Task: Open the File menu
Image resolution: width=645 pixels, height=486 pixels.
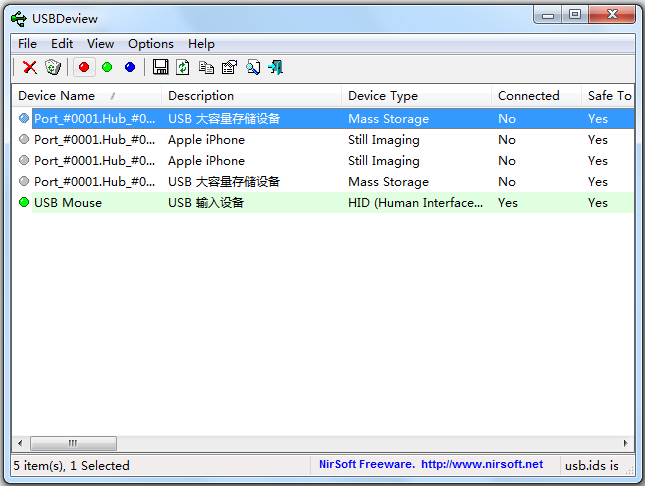Action: pos(27,44)
